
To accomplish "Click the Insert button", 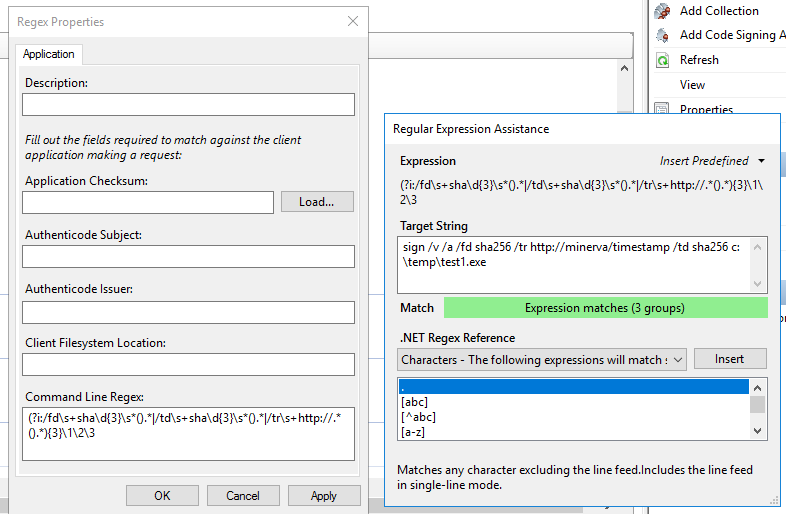I will tap(729, 359).
